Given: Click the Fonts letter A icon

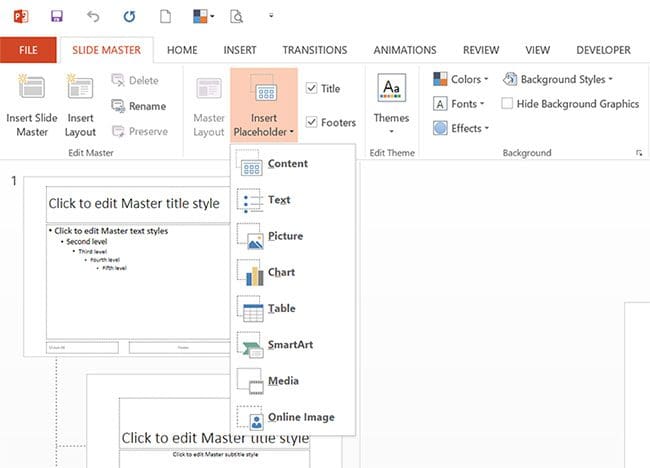Looking at the screenshot, I should coord(440,104).
